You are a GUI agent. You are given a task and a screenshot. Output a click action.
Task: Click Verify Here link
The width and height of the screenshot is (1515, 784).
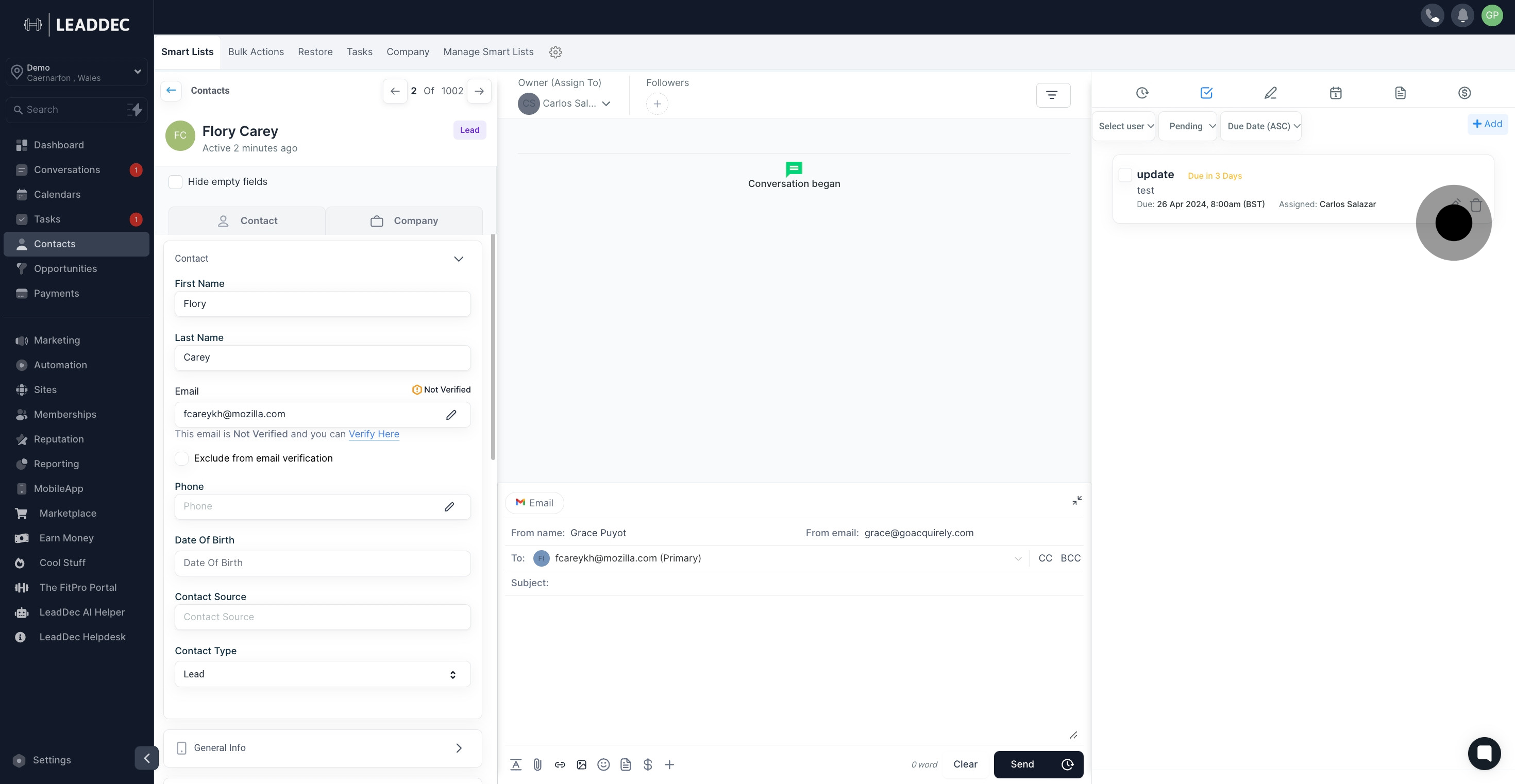tap(374, 434)
